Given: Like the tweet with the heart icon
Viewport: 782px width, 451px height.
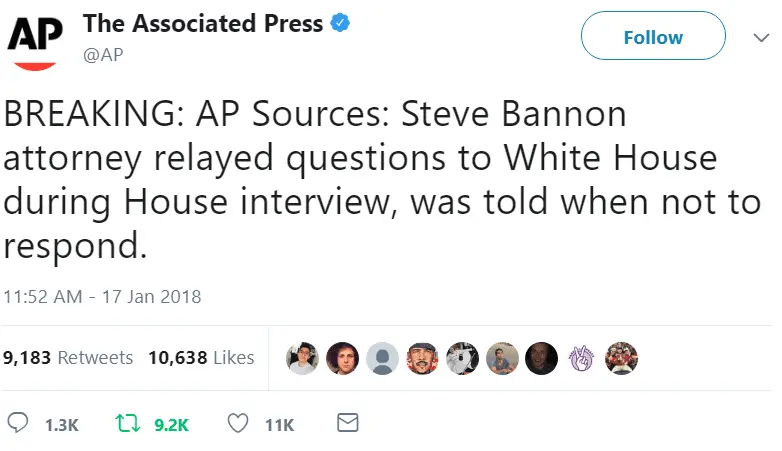Looking at the screenshot, I should click(x=238, y=424).
